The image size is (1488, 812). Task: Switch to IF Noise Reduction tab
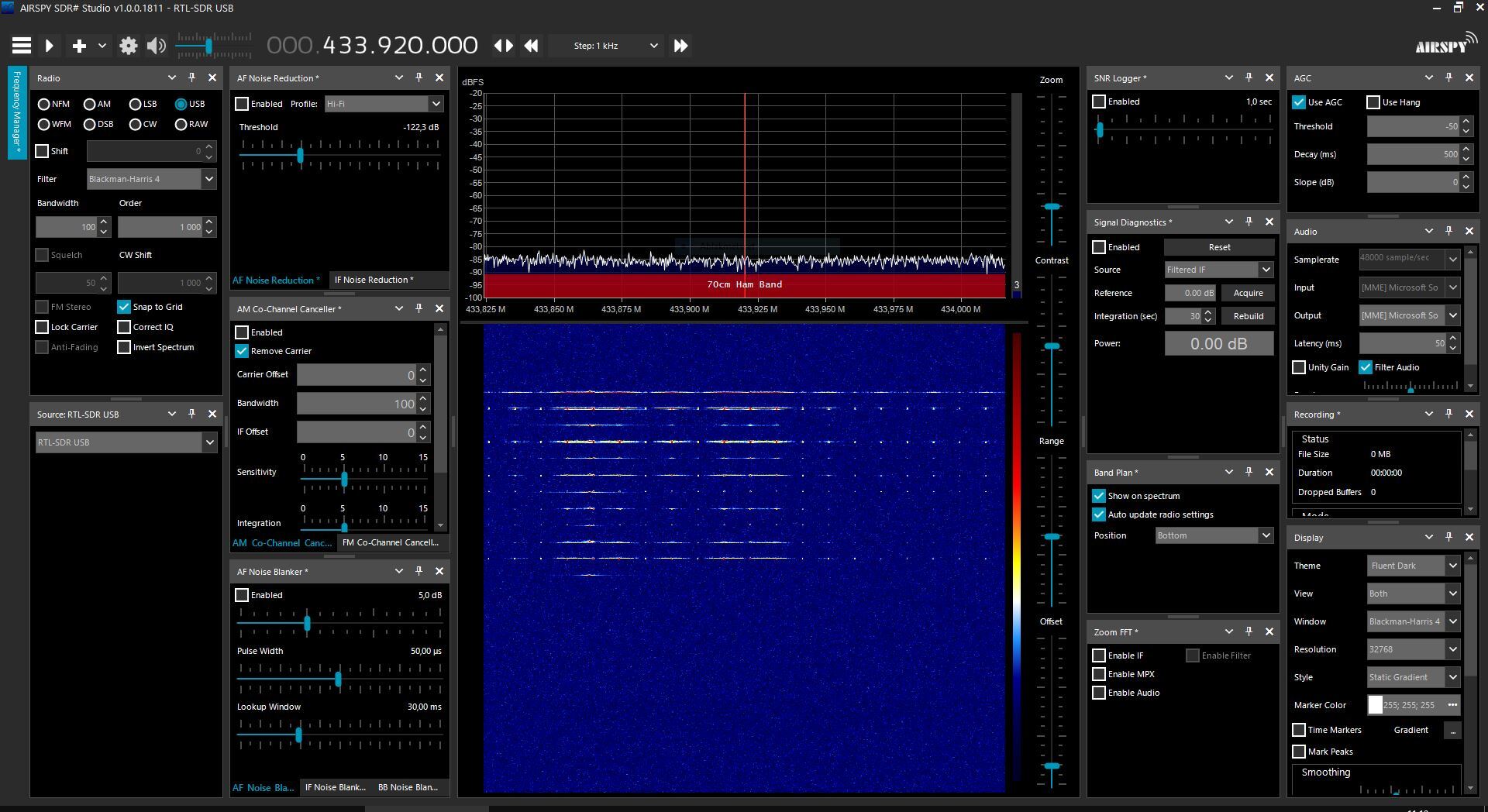pos(374,280)
